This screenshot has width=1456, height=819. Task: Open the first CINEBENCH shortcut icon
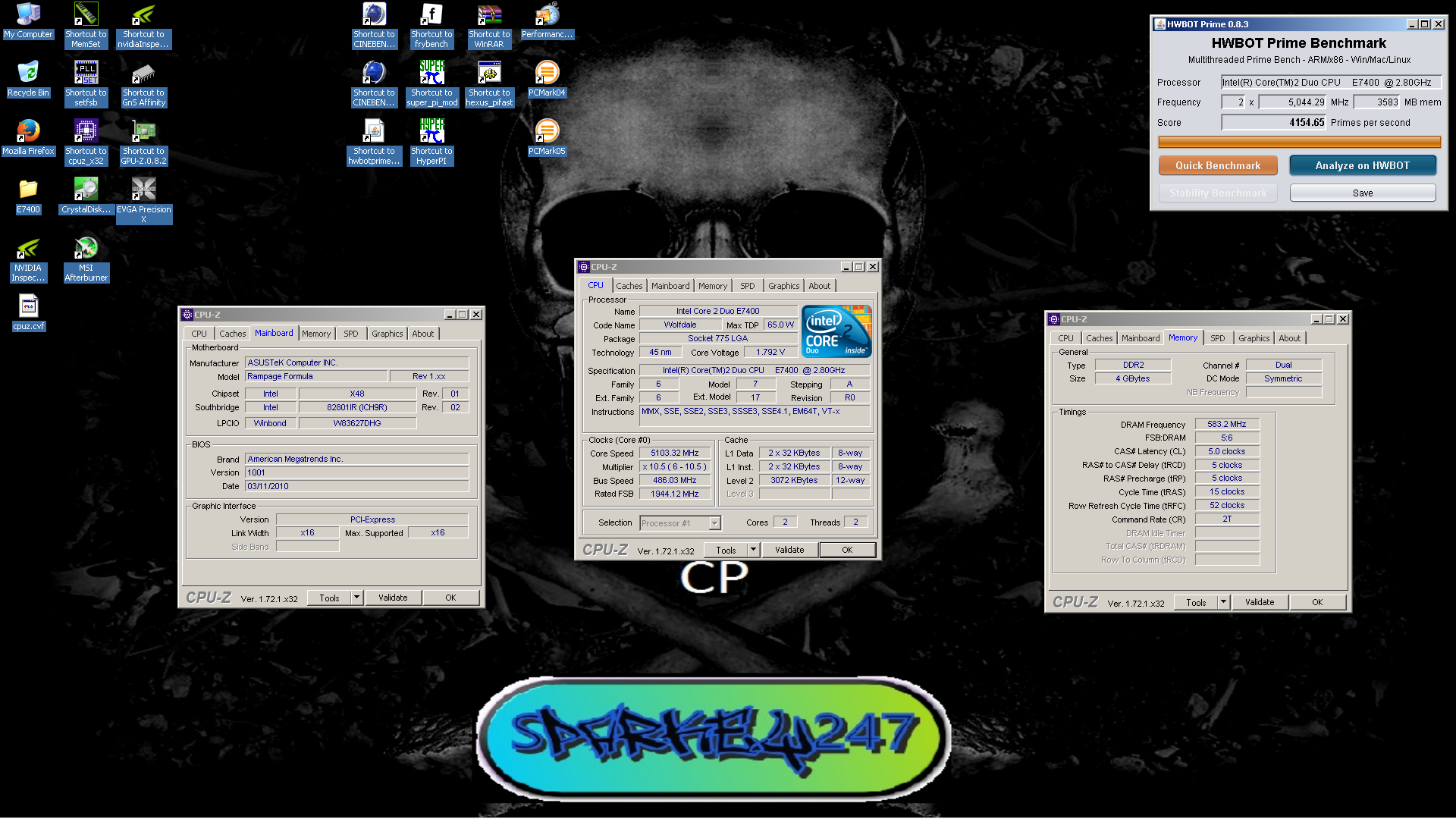click(374, 25)
